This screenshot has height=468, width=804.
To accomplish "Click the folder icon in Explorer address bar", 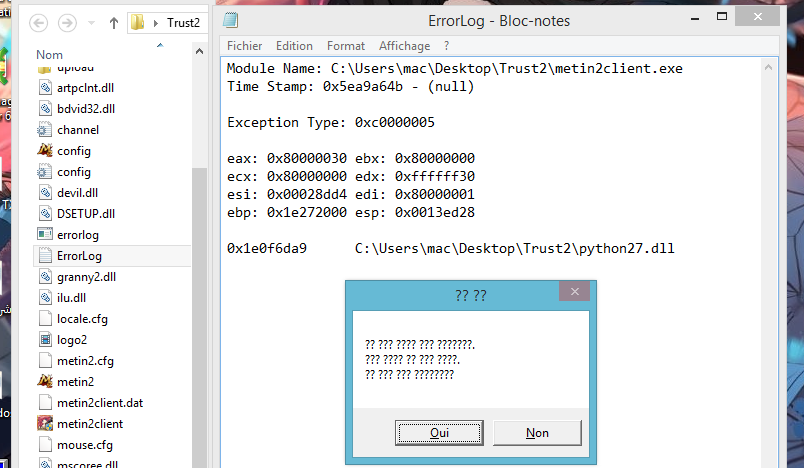I will 137,23.
